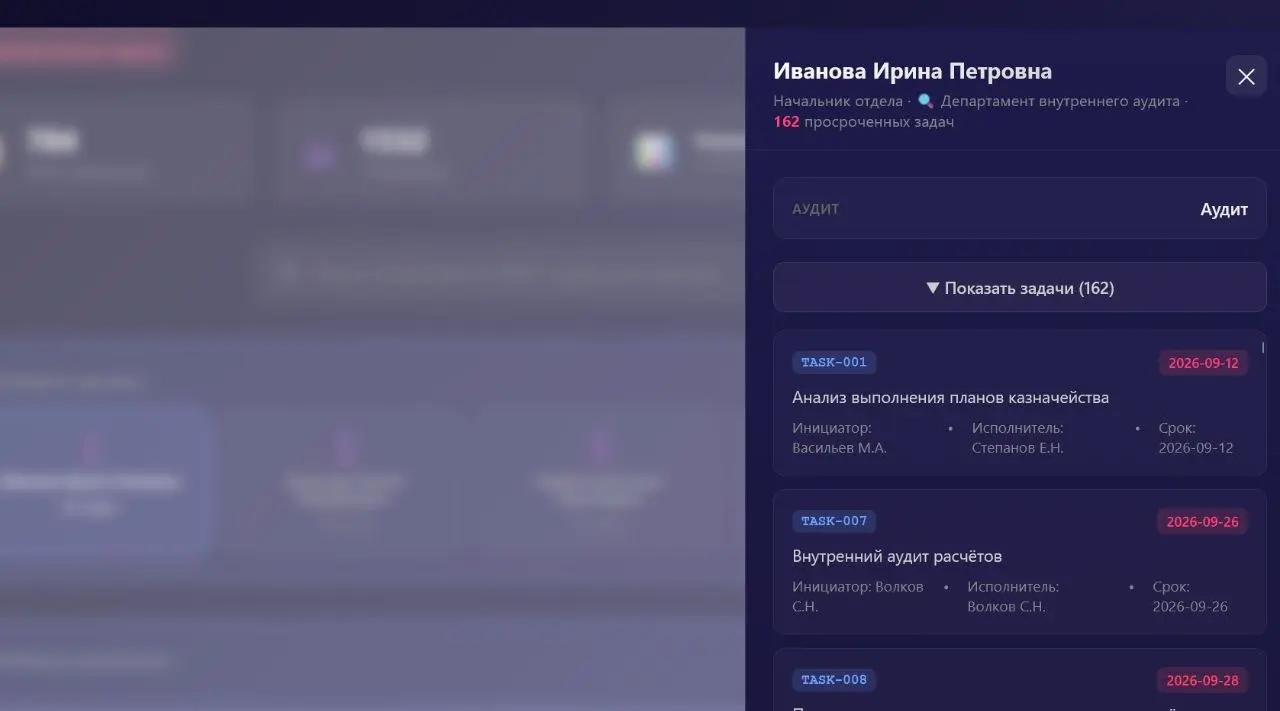
Task: Click initiator Васильев М.А.
Action: tap(839, 438)
